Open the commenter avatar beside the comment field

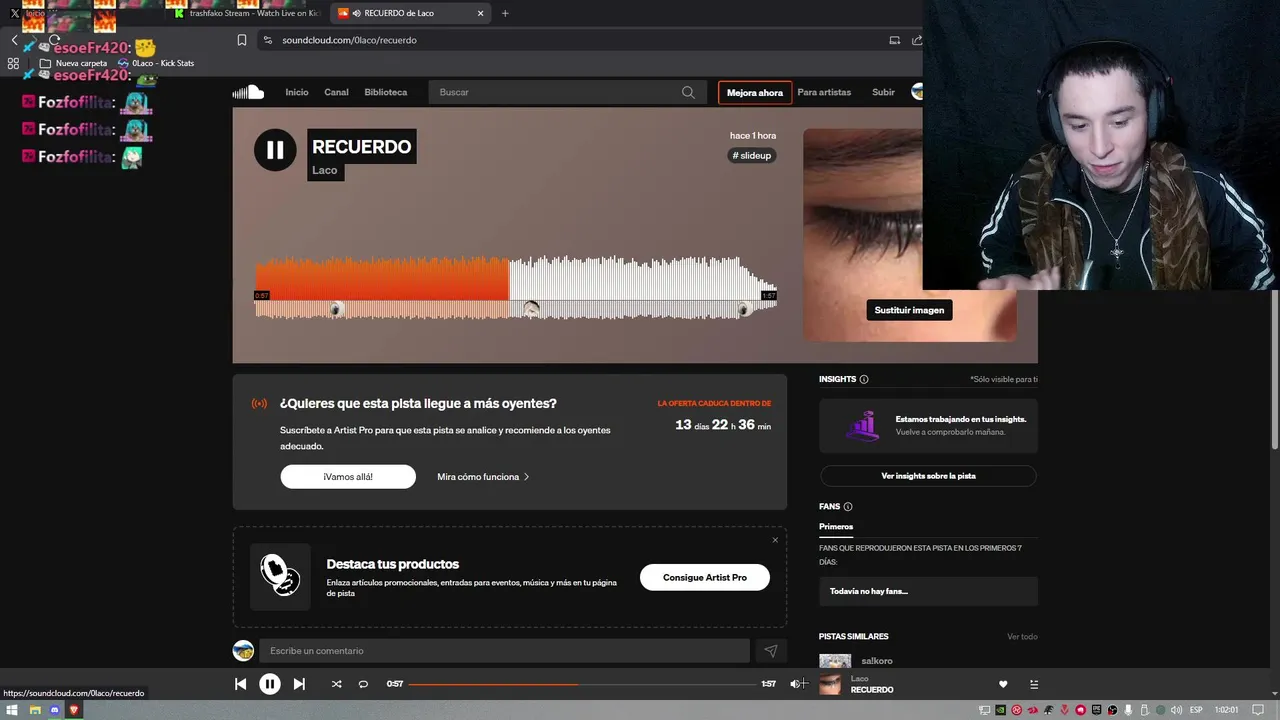point(243,651)
